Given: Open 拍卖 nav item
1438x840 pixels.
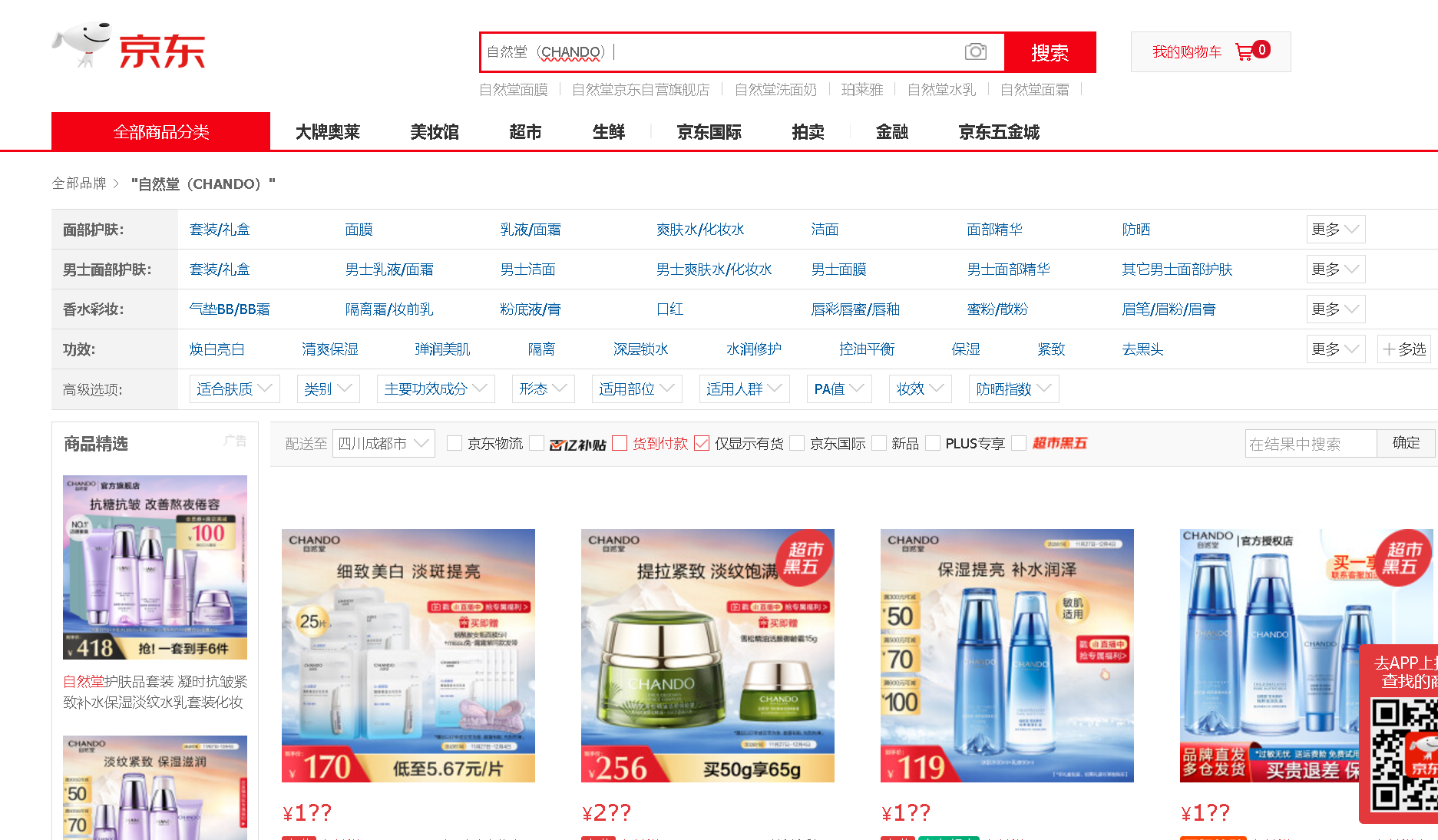Looking at the screenshot, I should (x=808, y=132).
